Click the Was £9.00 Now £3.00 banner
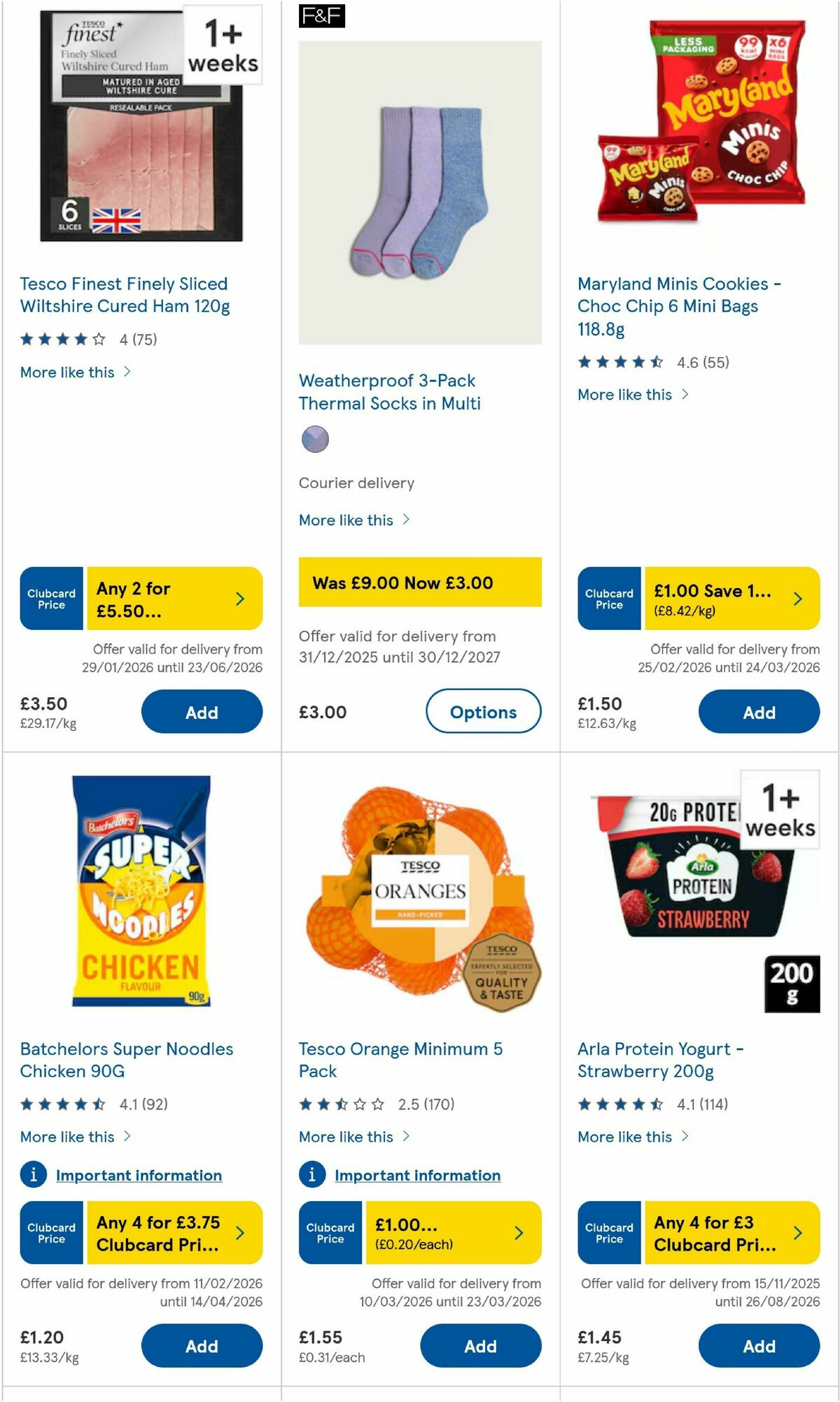This screenshot has width=840, height=1402. (x=419, y=582)
